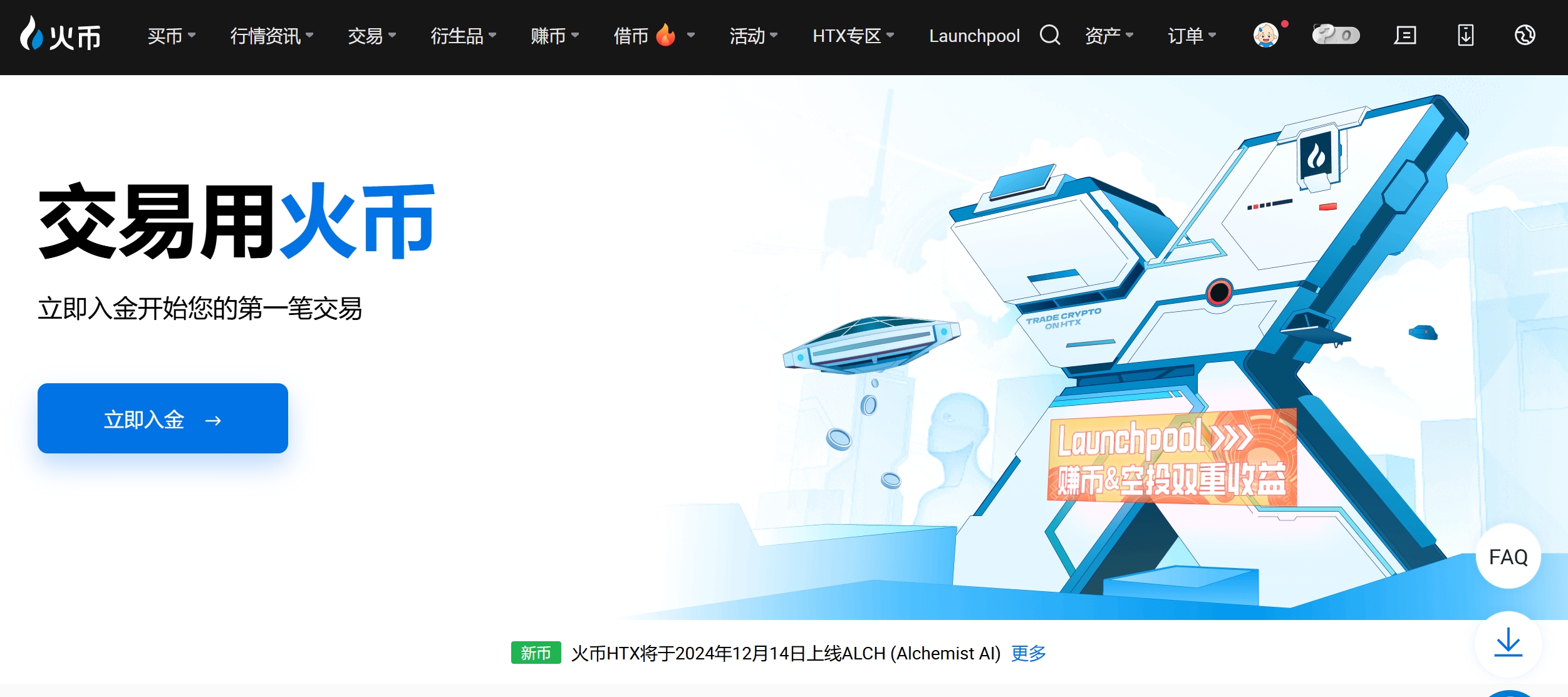Expand the 衍生品 dropdown menu

[463, 36]
